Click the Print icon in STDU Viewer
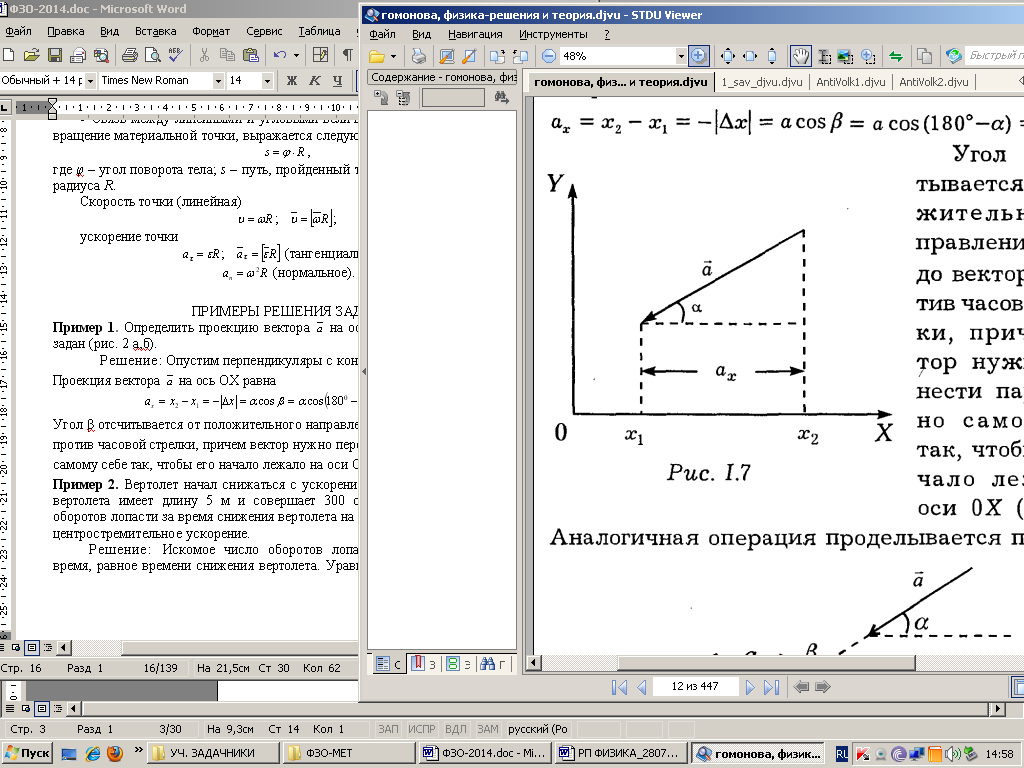Viewport: 1024px width, 768px height. tap(418, 57)
